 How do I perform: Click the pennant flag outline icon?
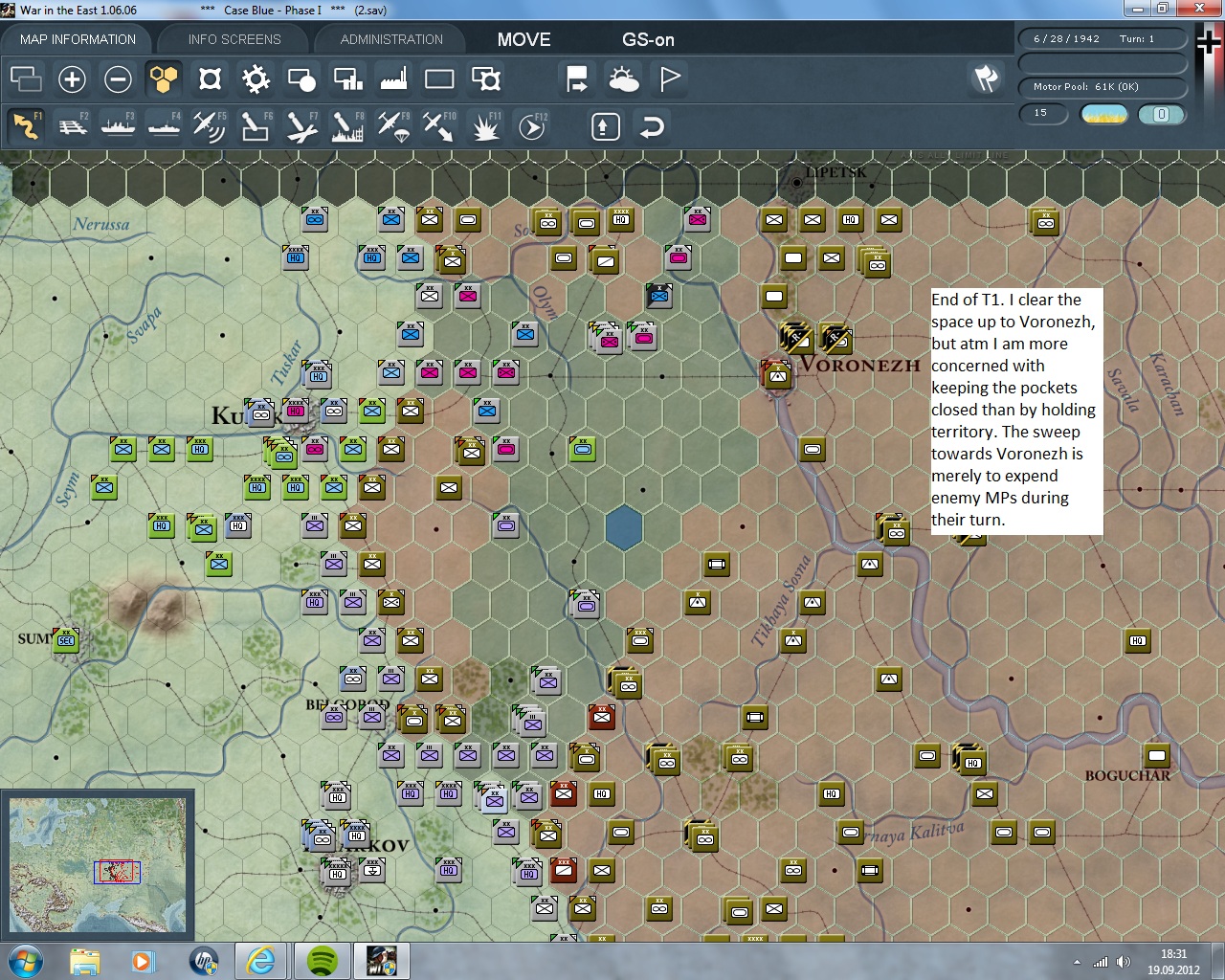pyautogui.click(x=670, y=78)
